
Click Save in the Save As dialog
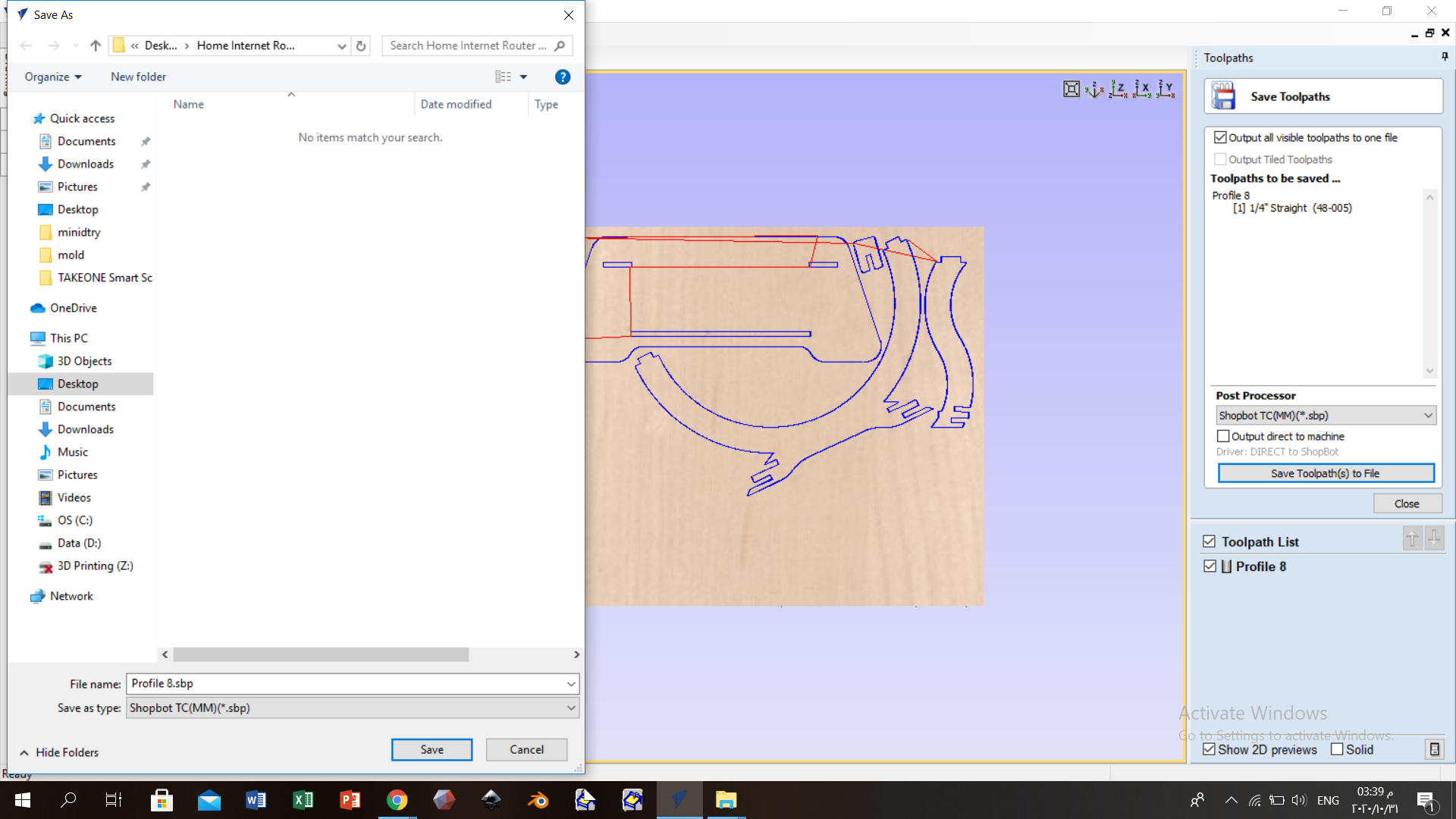pyautogui.click(x=431, y=749)
